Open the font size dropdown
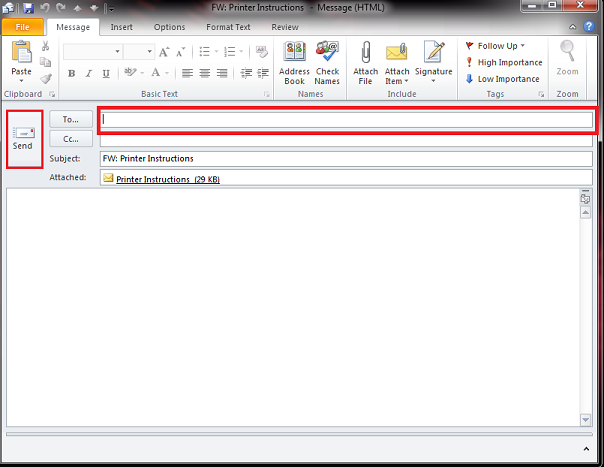Screen dimensions: 604x467 click(149, 52)
